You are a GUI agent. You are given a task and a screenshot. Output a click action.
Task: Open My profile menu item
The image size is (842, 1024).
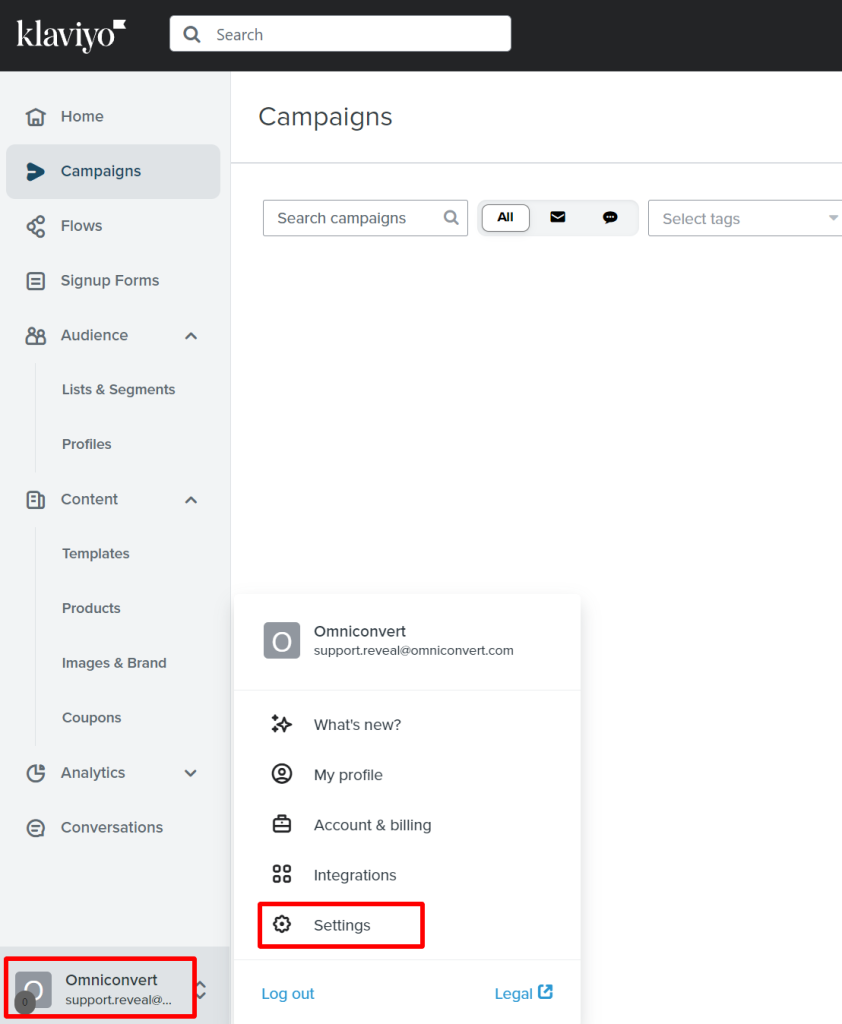click(347, 775)
